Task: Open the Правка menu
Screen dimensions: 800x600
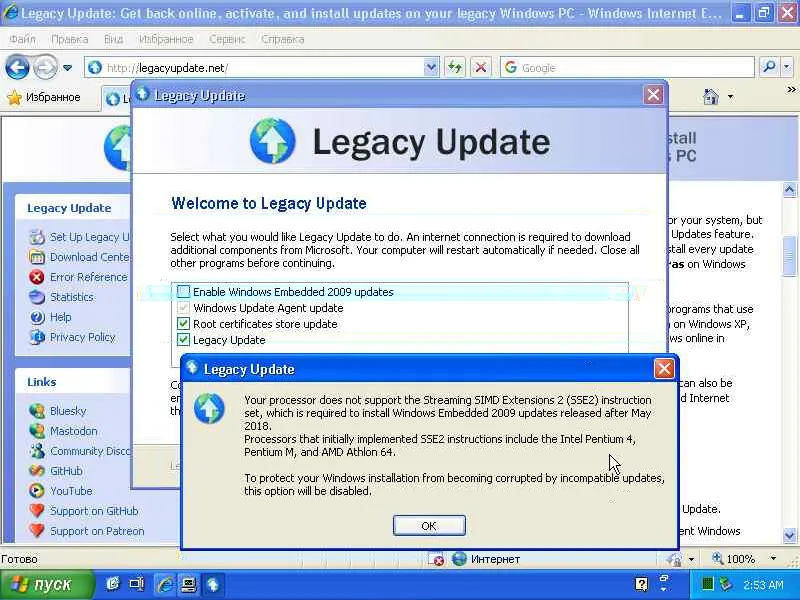Action: tap(69, 39)
